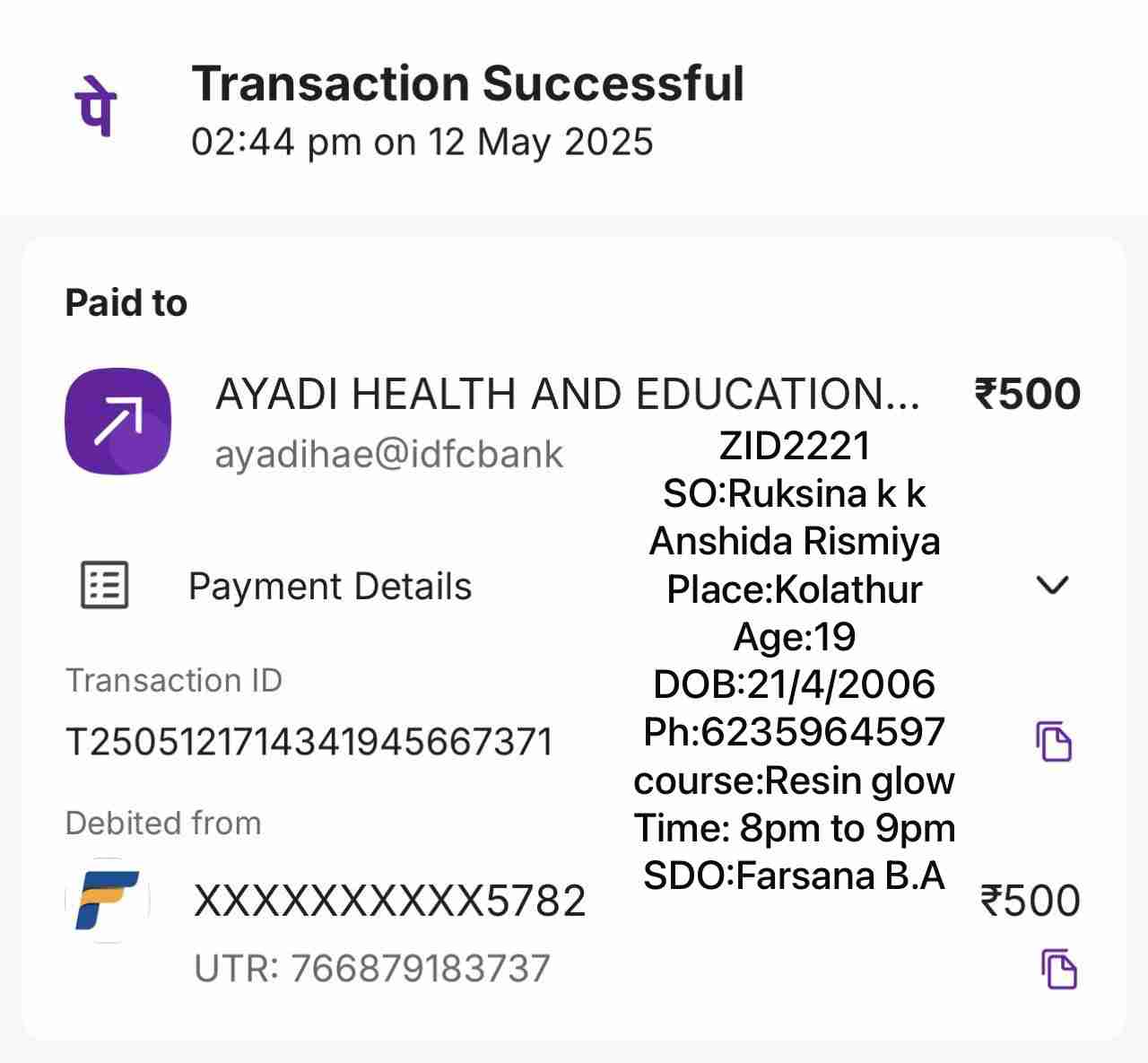Click the Payment Details label
The width and height of the screenshot is (1148, 1063).
point(329,587)
